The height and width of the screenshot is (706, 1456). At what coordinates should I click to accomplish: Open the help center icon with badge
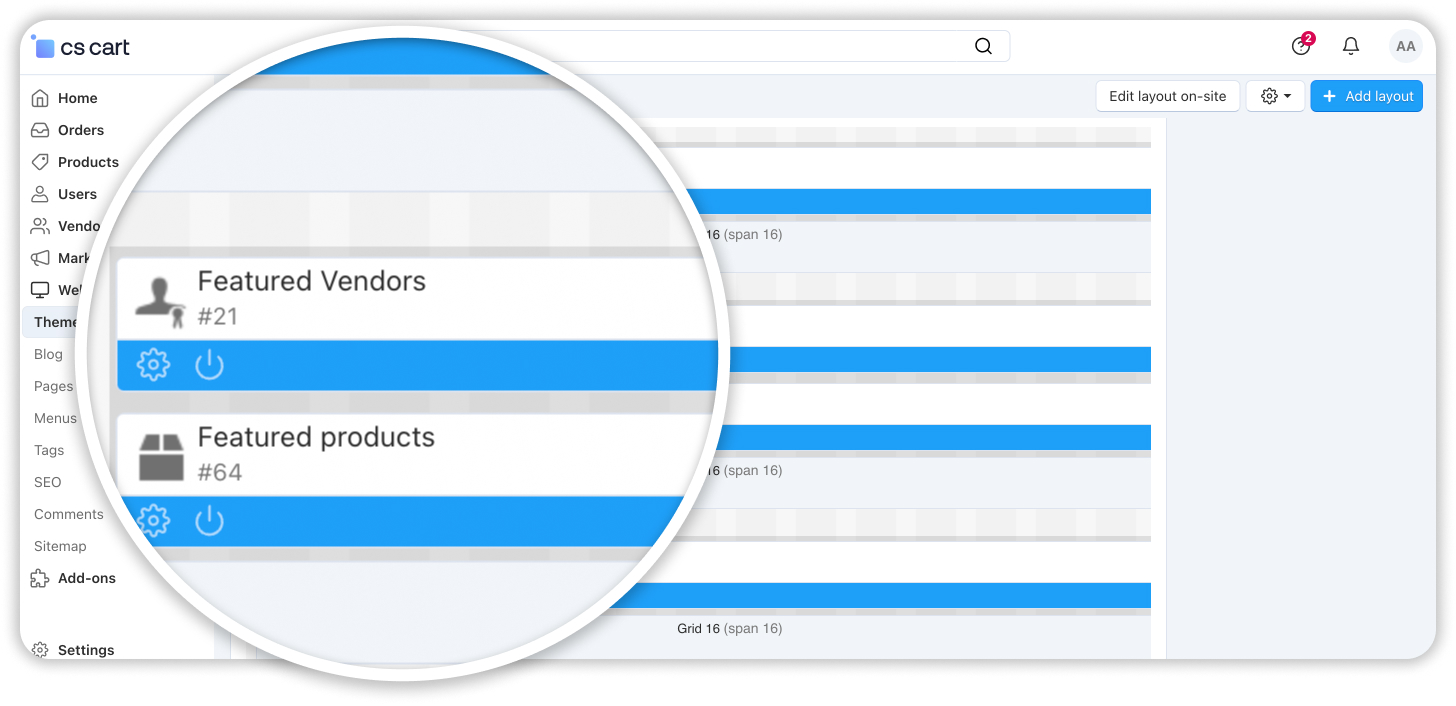(x=1300, y=46)
